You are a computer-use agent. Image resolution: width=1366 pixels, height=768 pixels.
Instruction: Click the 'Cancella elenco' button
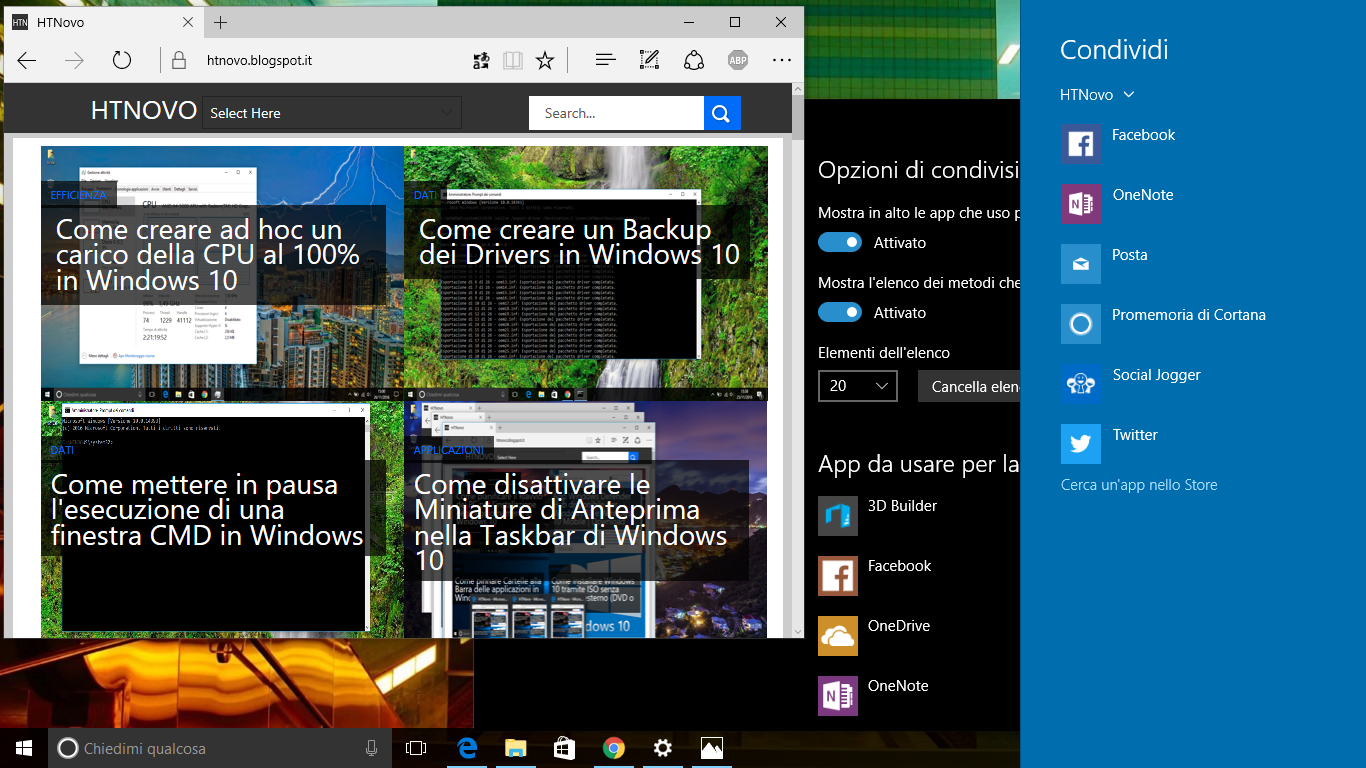[x=969, y=386]
